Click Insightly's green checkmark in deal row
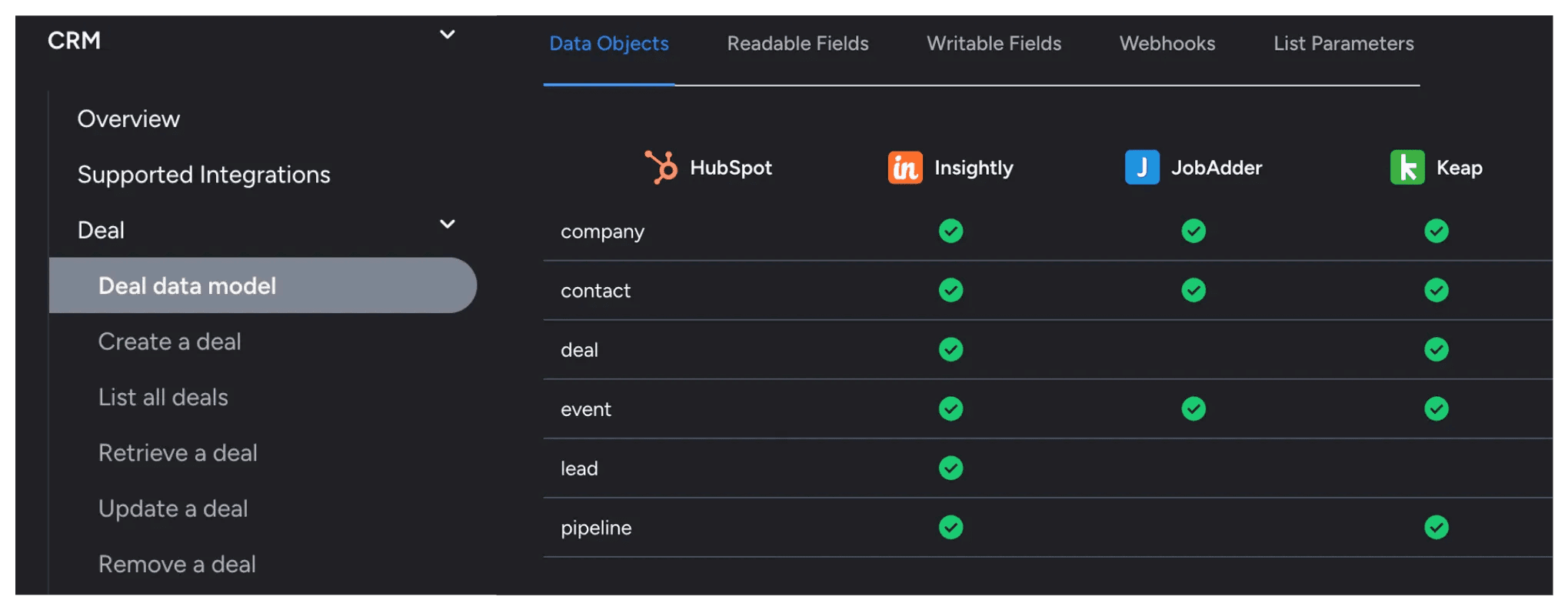 click(950, 349)
